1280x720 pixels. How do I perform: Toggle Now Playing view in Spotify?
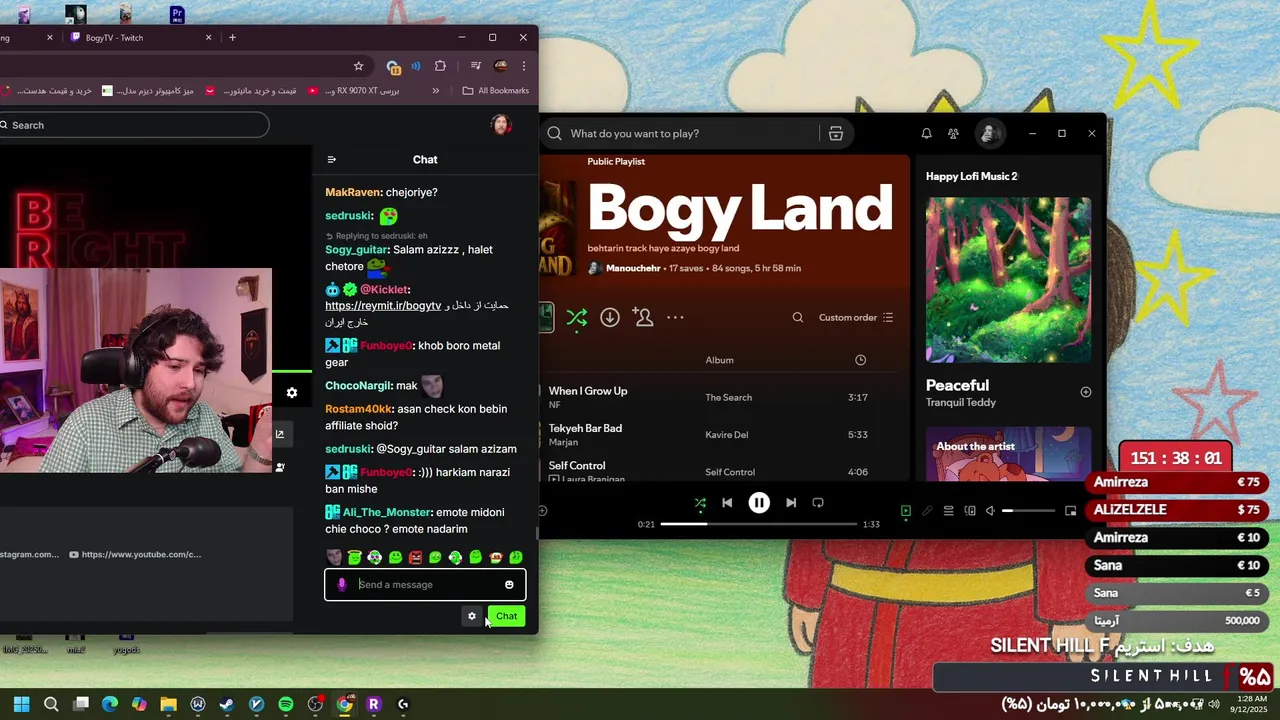(906, 511)
